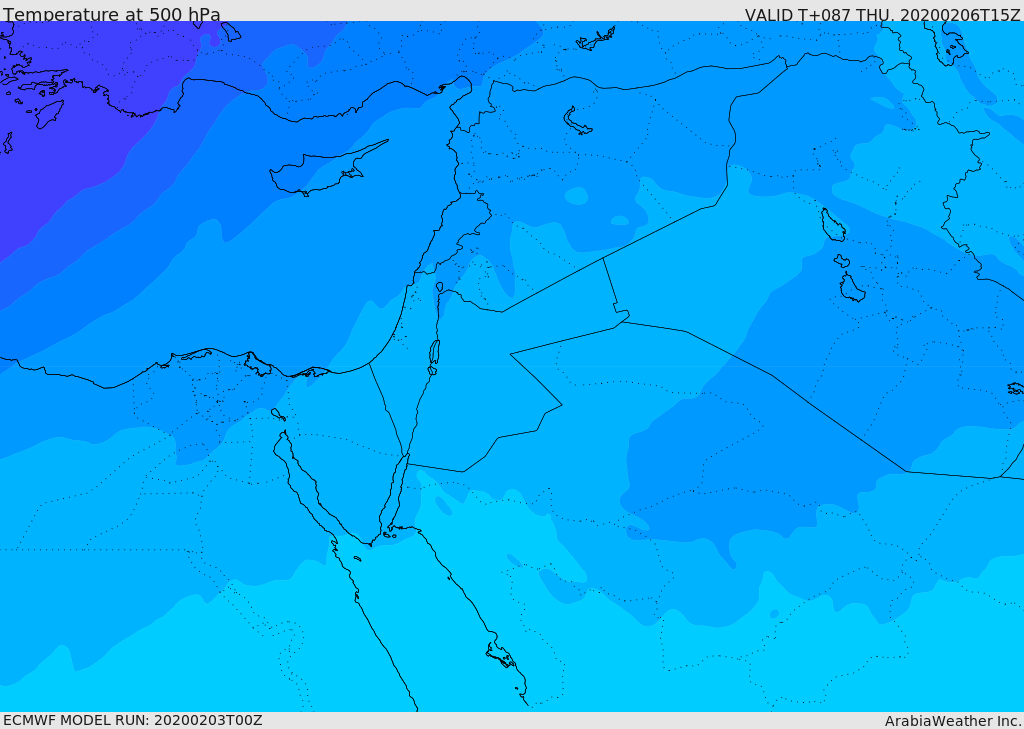Viewport: 1024px width, 729px height.
Task: Click the 'Temperature at 500 hPa' title text
Action: click(112, 14)
